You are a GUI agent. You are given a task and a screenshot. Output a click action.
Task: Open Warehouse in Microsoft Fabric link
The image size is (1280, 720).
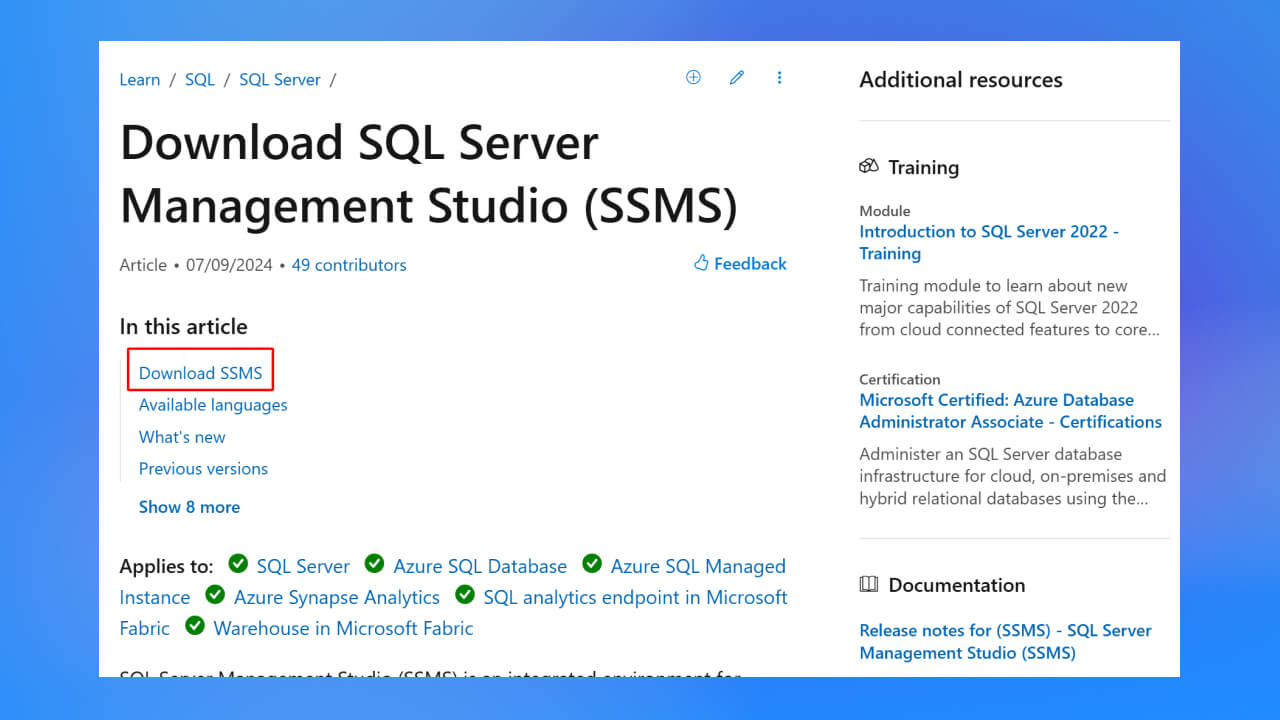click(x=343, y=628)
